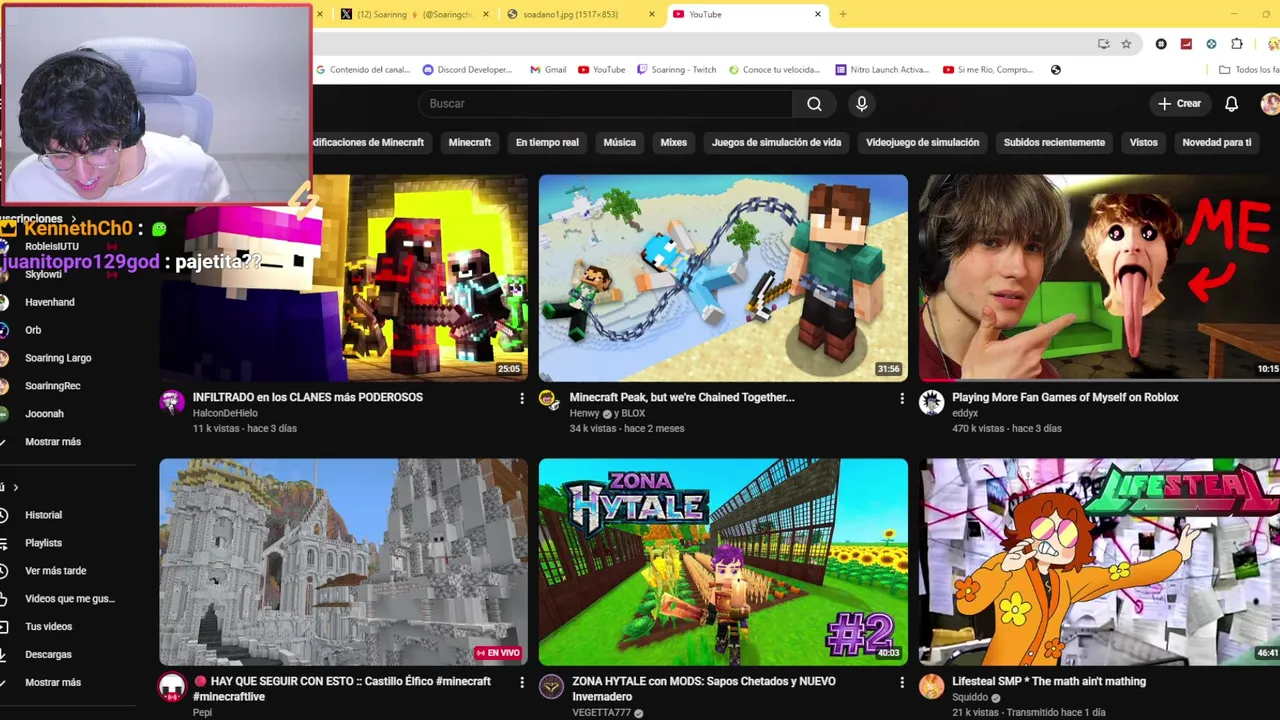This screenshot has width=1280, height=720.
Task: Open the Chrome profile avatar
Action: pyautogui.click(x=1273, y=44)
